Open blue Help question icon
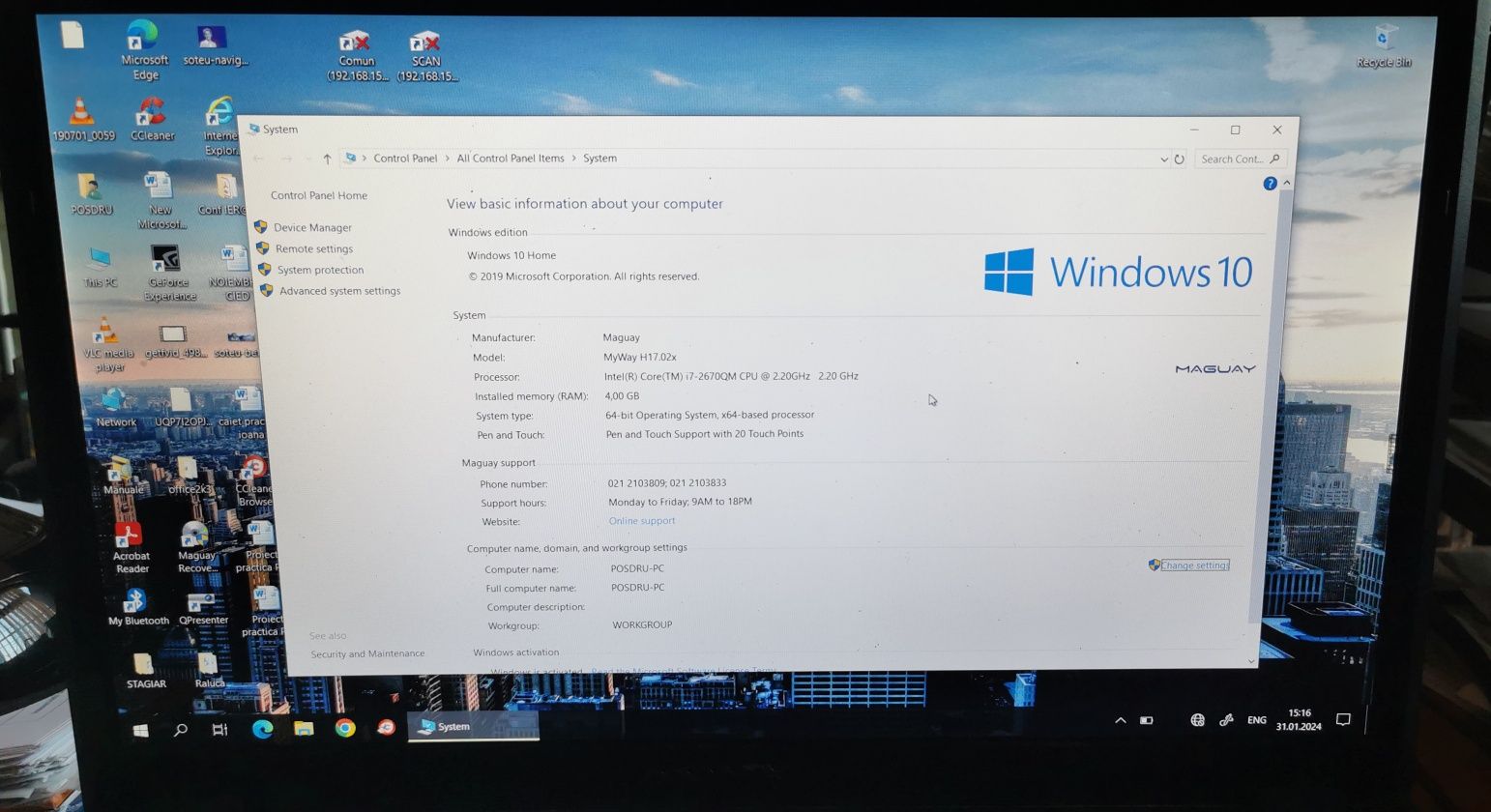The width and height of the screenshot is (1491, 812). (1270, 184)
